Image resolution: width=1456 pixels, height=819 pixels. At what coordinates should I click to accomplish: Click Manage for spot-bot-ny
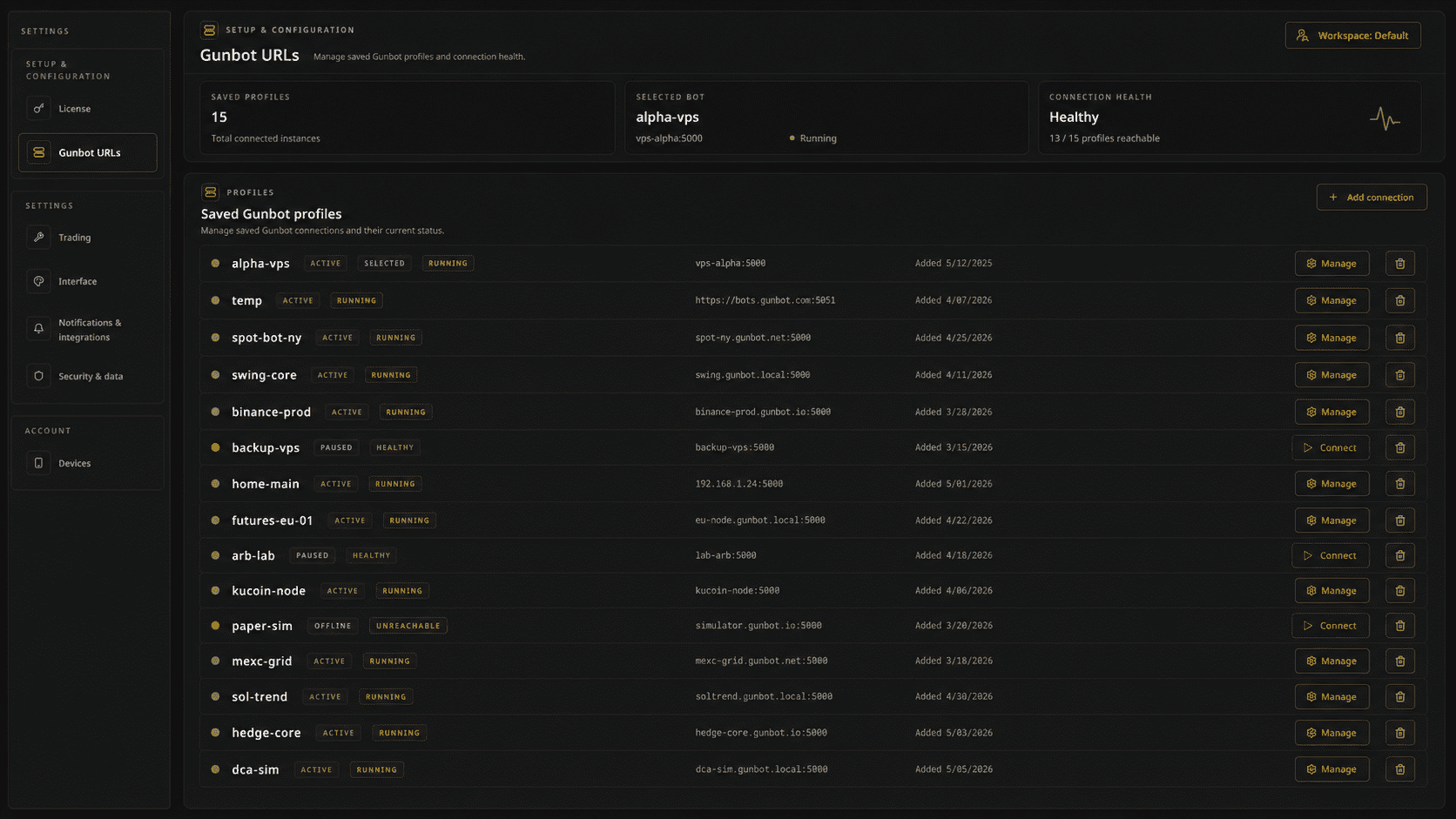[x=1331, y=338]
